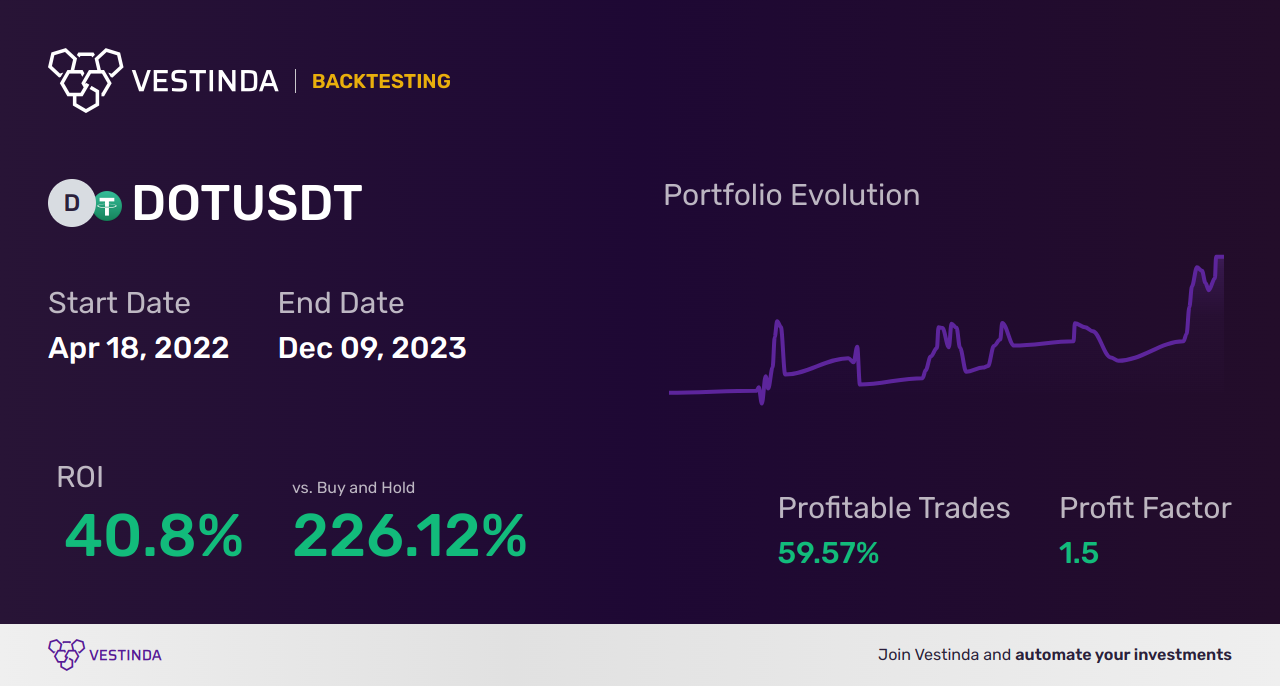Click the small purple Vestinda footer logo
1280x686 pixels.
pyautogui.click(x=66, y=654)
